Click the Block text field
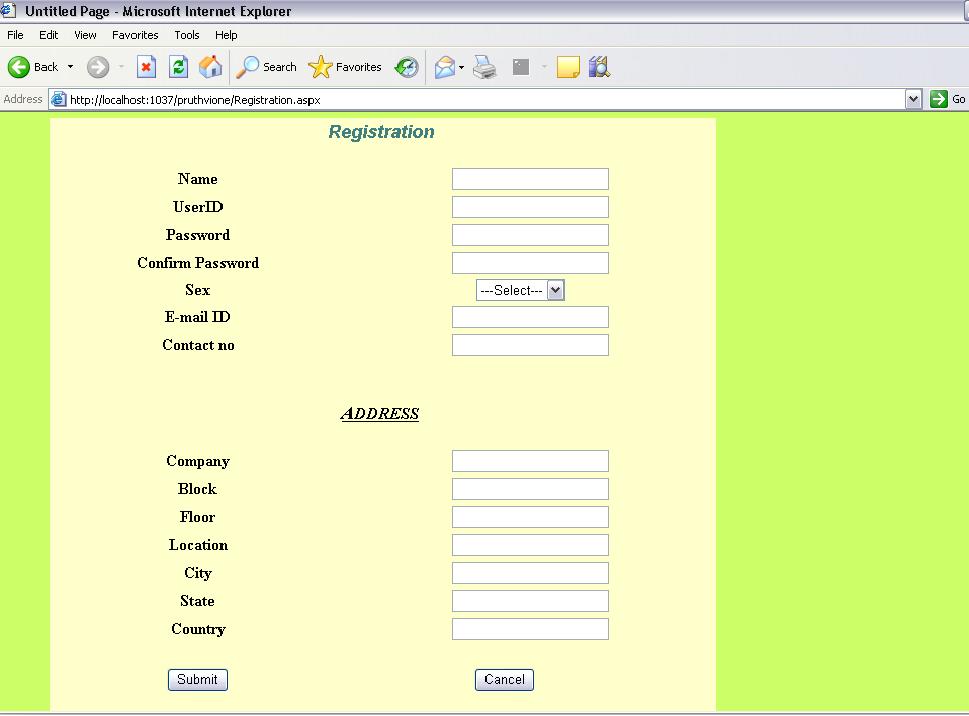 point(530,489)
